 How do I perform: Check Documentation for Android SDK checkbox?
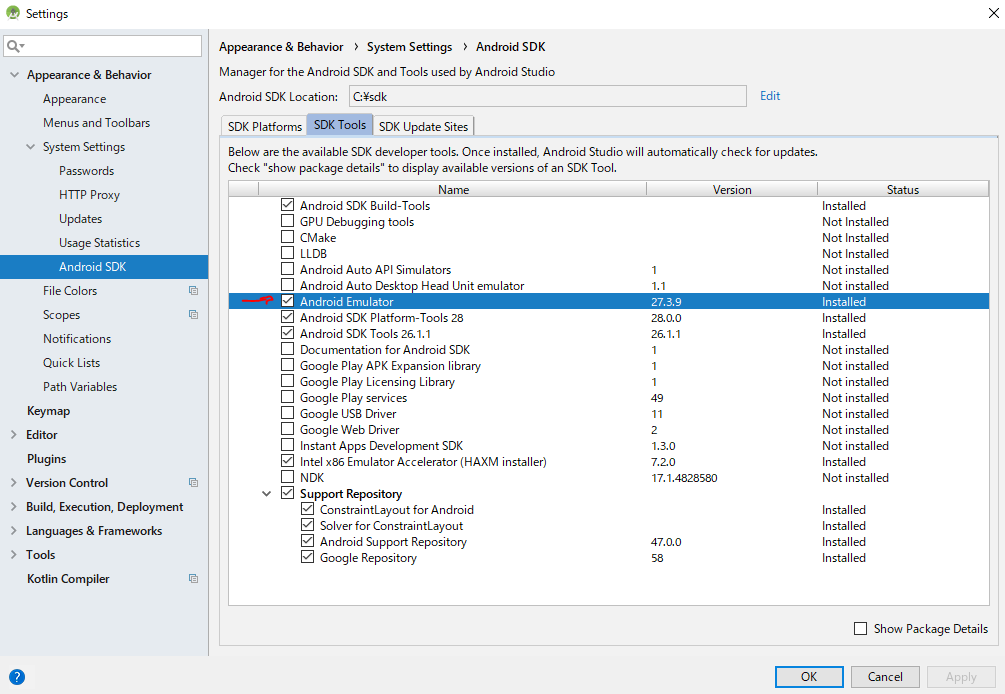pyautogui.click(x=287, y=349)
